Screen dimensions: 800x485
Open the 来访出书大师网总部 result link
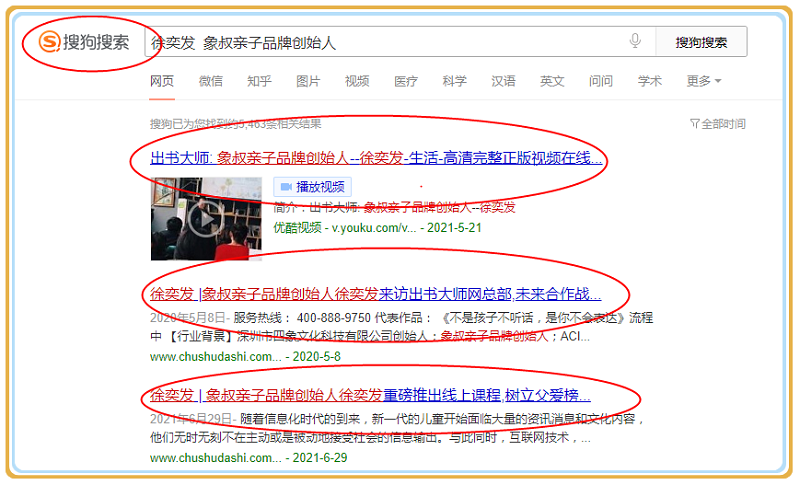pyautogui.click(x=376, y=295)
